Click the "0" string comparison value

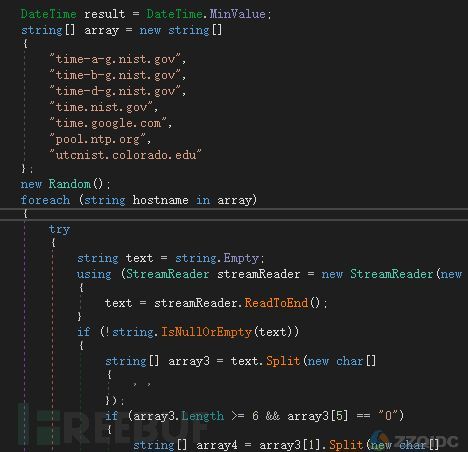[388, 416]
